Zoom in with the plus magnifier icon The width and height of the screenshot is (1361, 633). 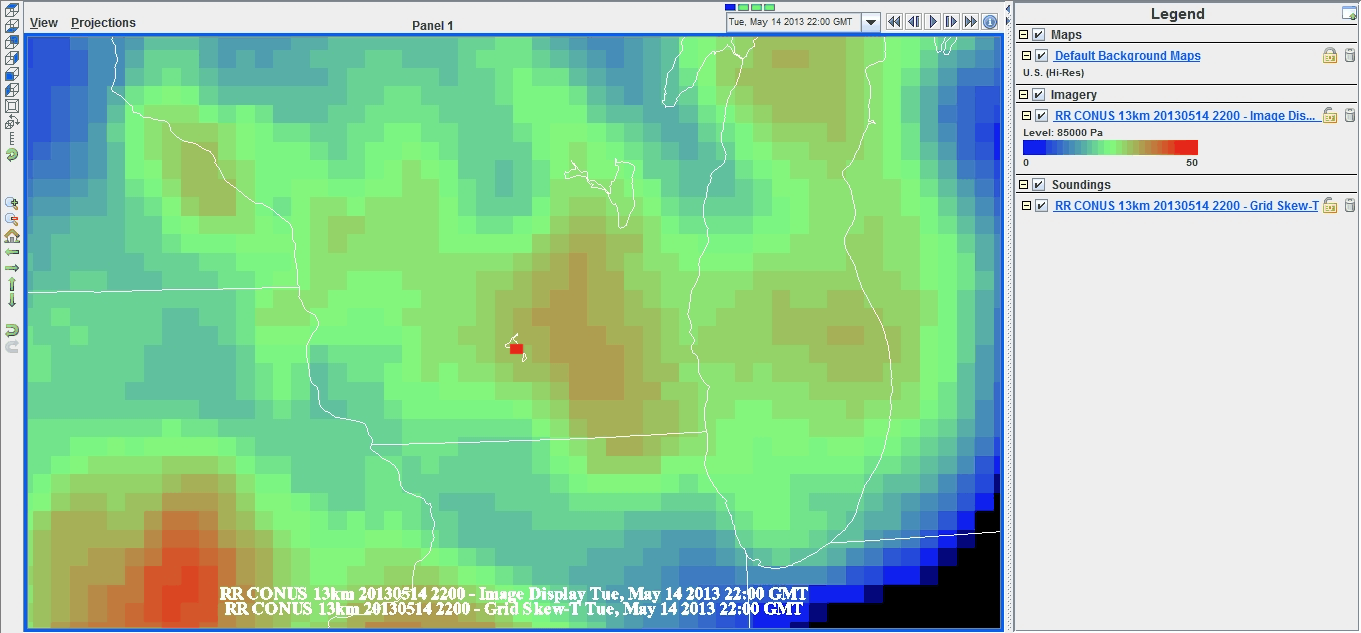[12, 203]
